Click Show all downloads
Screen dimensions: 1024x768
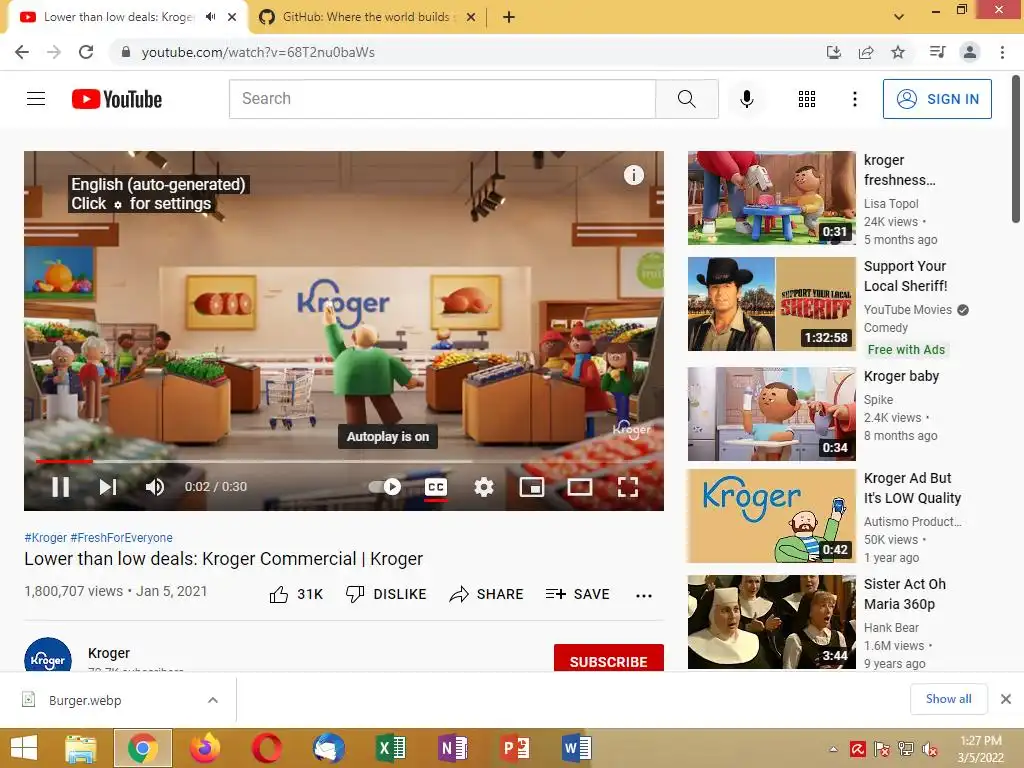click(949, 699)
